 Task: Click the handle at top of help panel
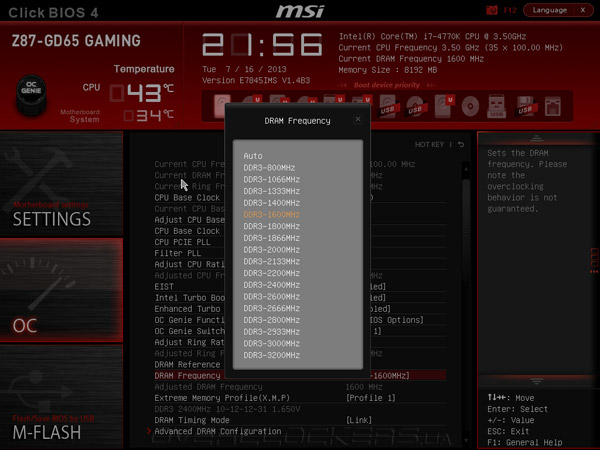[x=536, y=138]
